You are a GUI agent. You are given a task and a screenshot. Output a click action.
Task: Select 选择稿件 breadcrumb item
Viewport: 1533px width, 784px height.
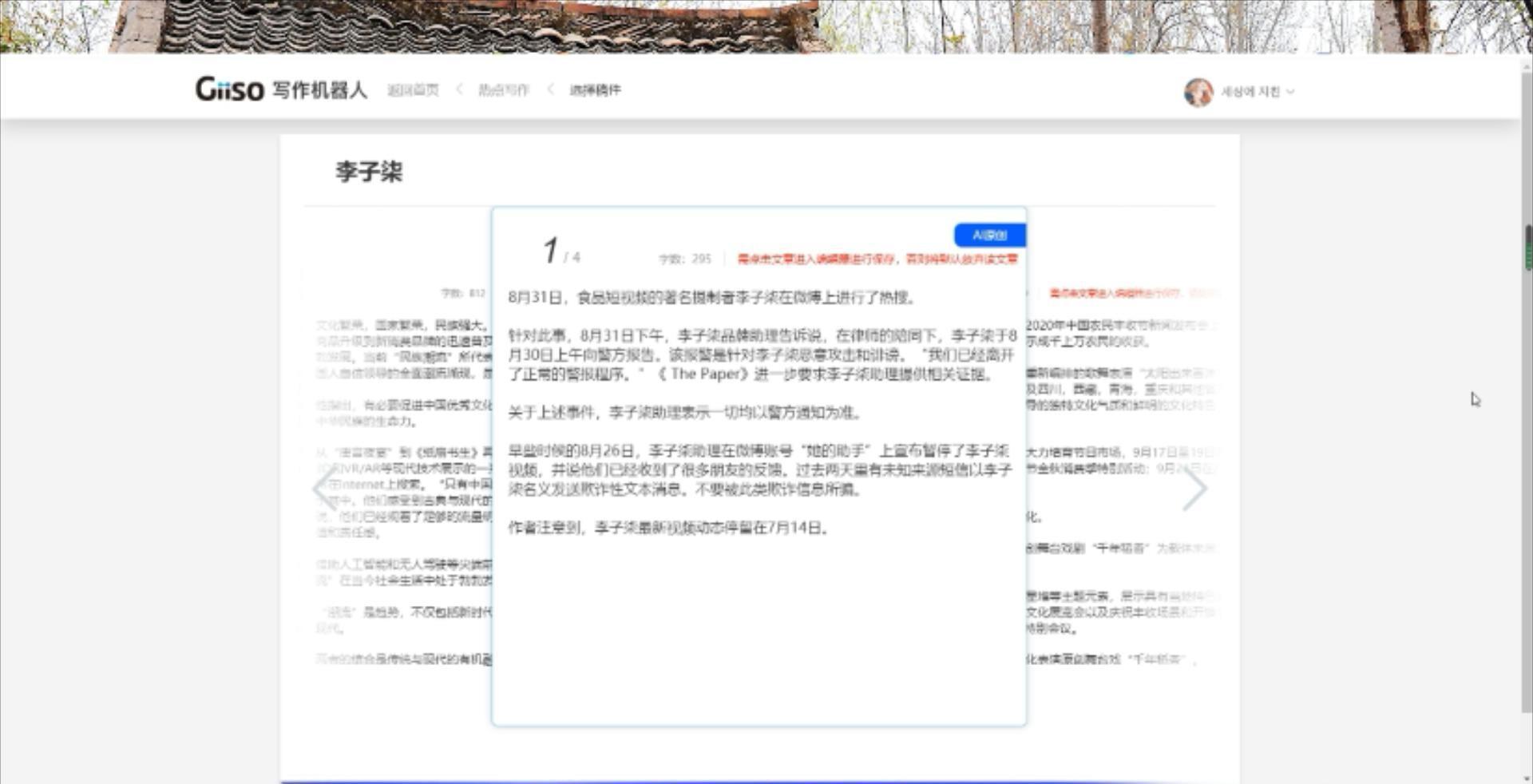[595, 90]
